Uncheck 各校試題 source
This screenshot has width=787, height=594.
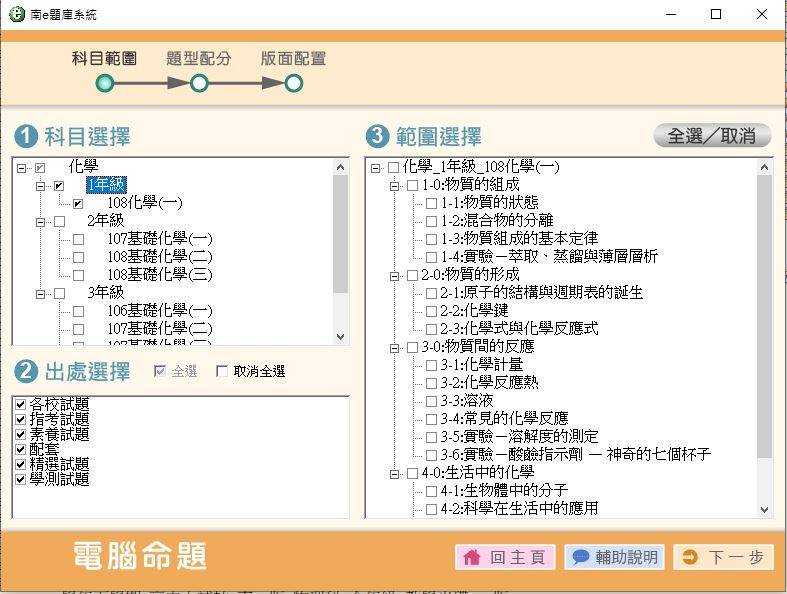(21, 404)
